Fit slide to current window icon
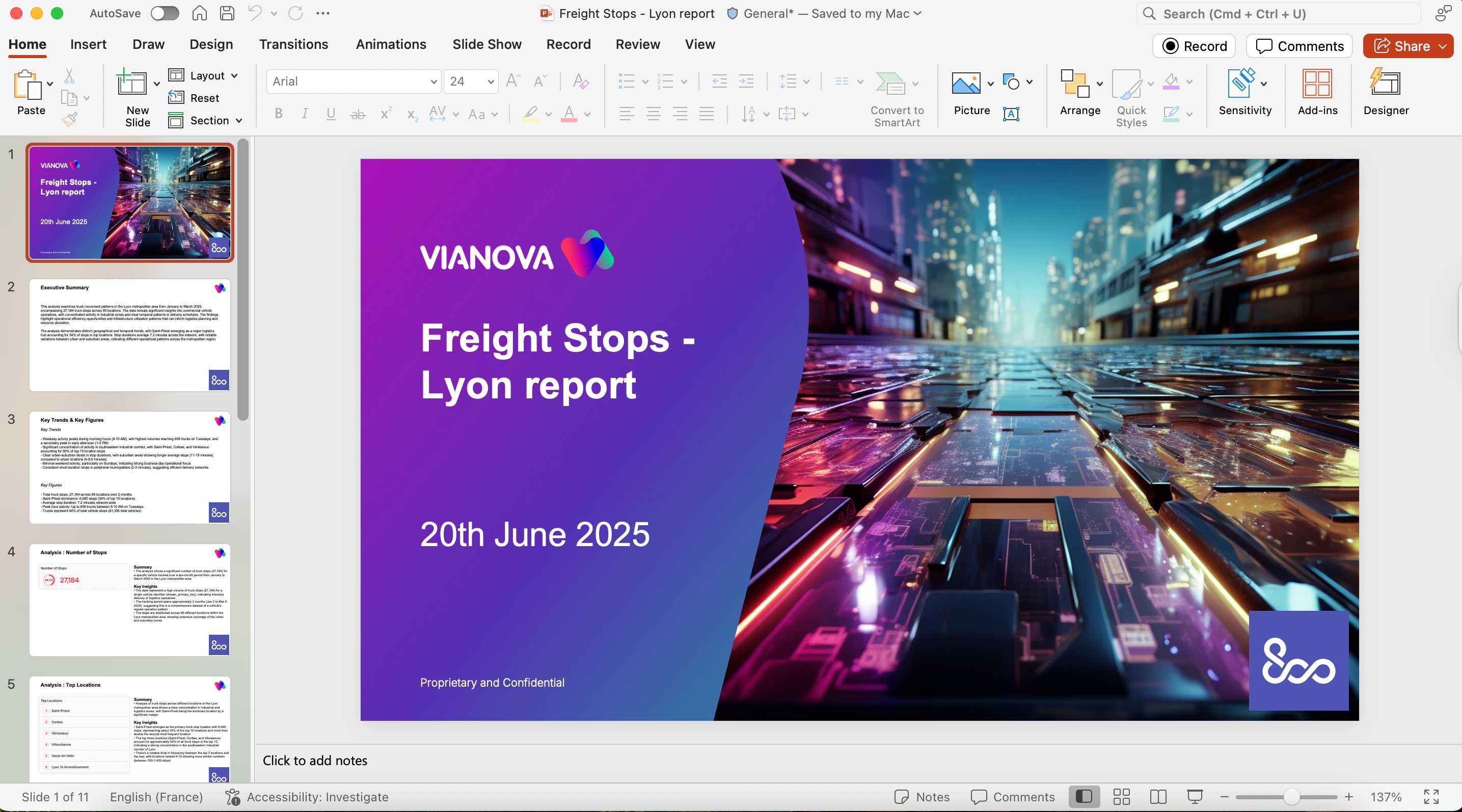The width and height of the screenshot is (1462, 812). 1431,797
